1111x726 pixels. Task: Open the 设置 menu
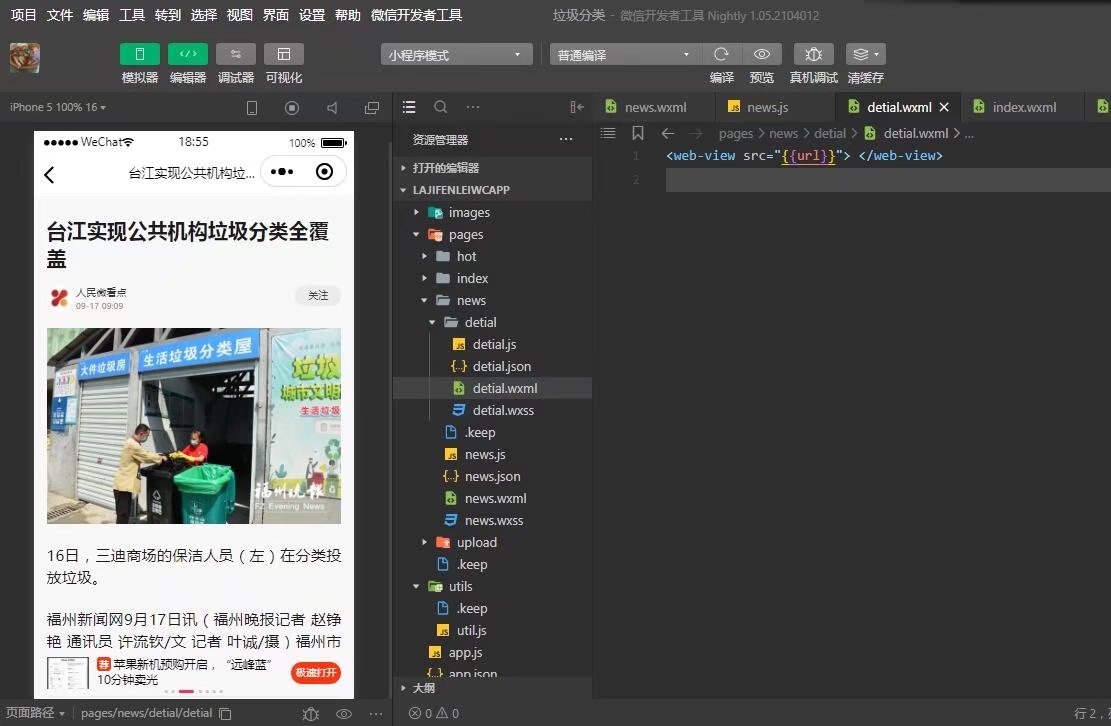click(x=312, y=15)
